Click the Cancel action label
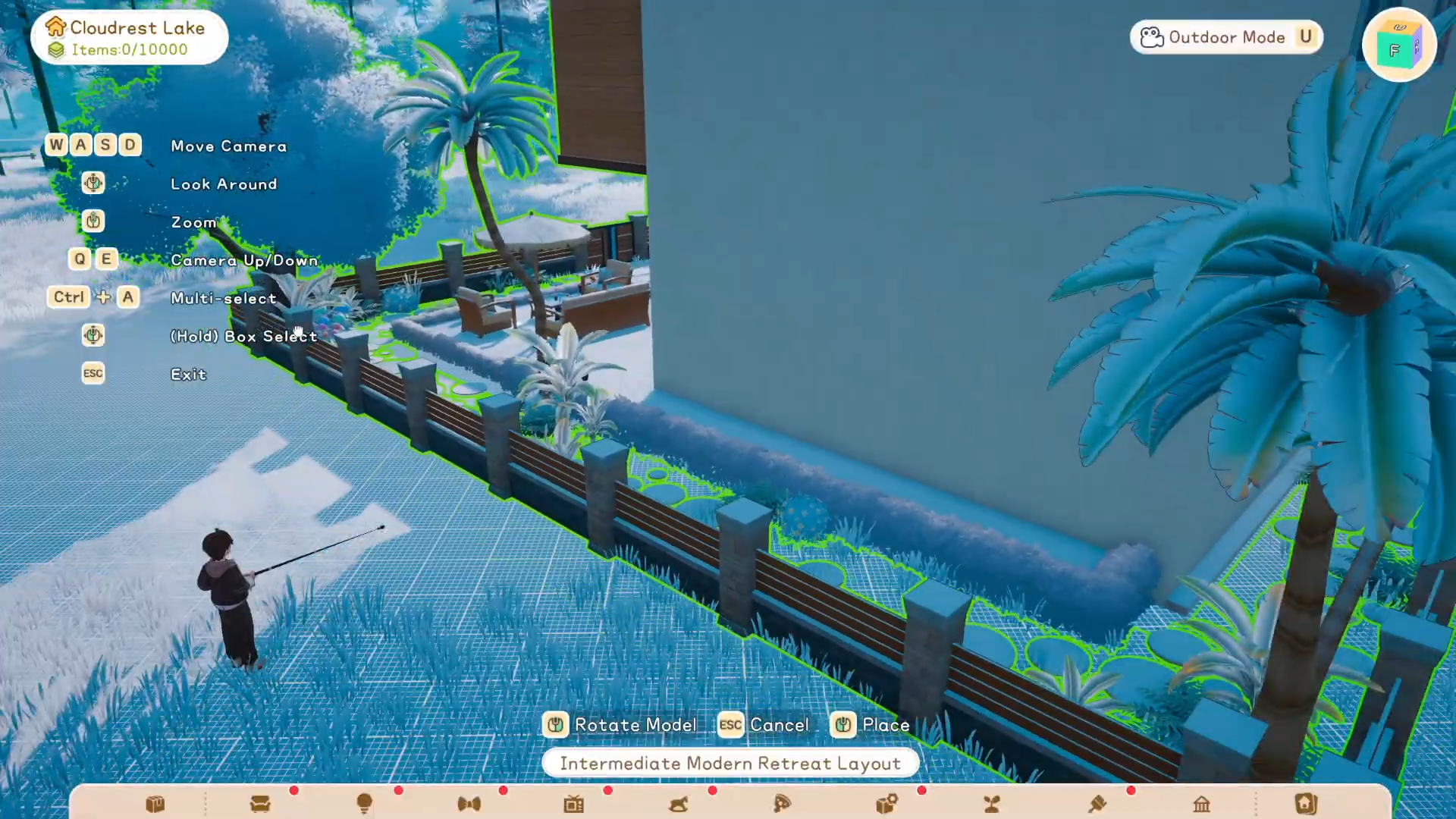Viewport: 1456px width, 819px height. point(778,725)
